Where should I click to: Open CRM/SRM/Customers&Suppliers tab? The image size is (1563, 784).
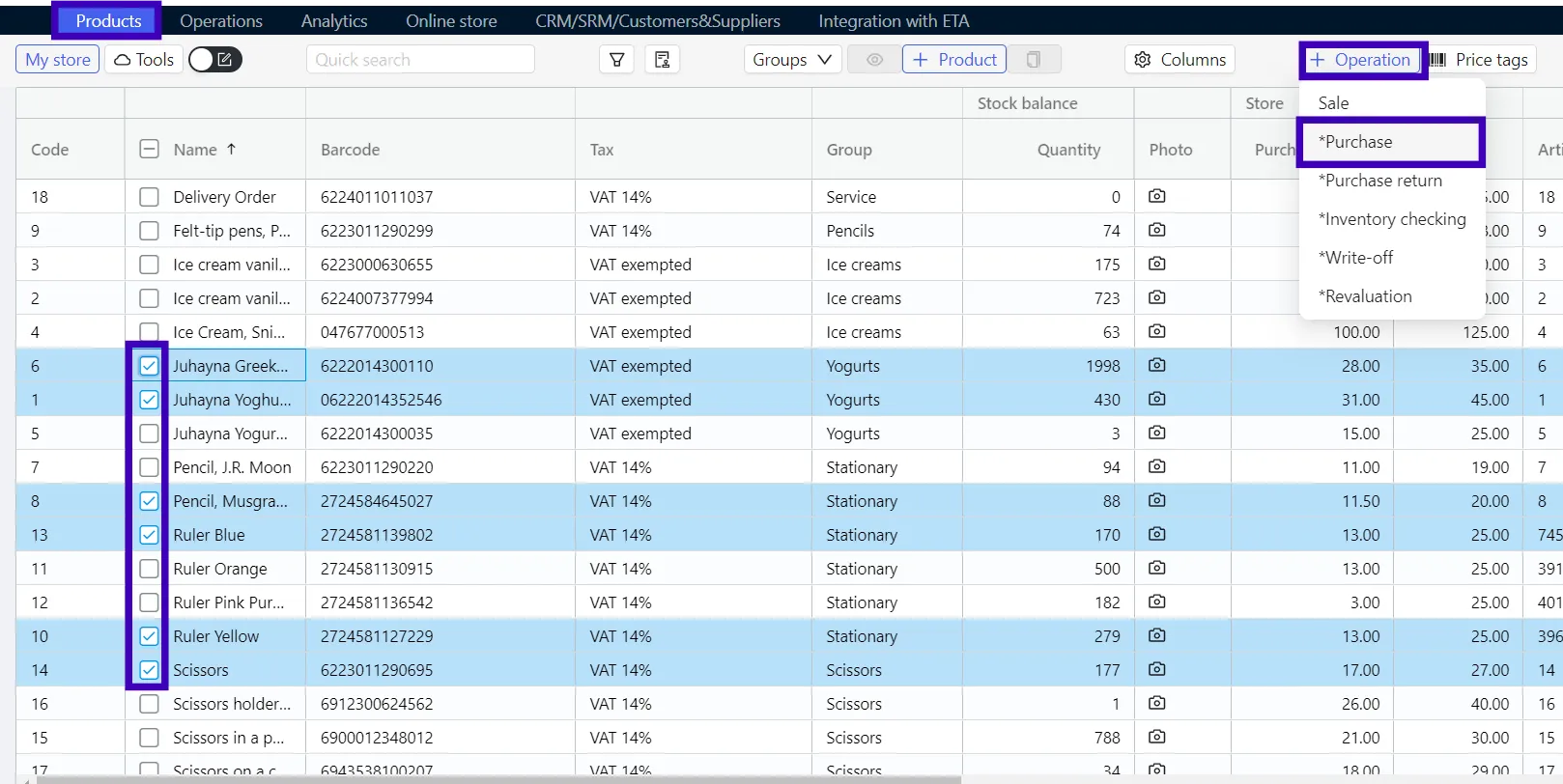(x=658, y=20)
